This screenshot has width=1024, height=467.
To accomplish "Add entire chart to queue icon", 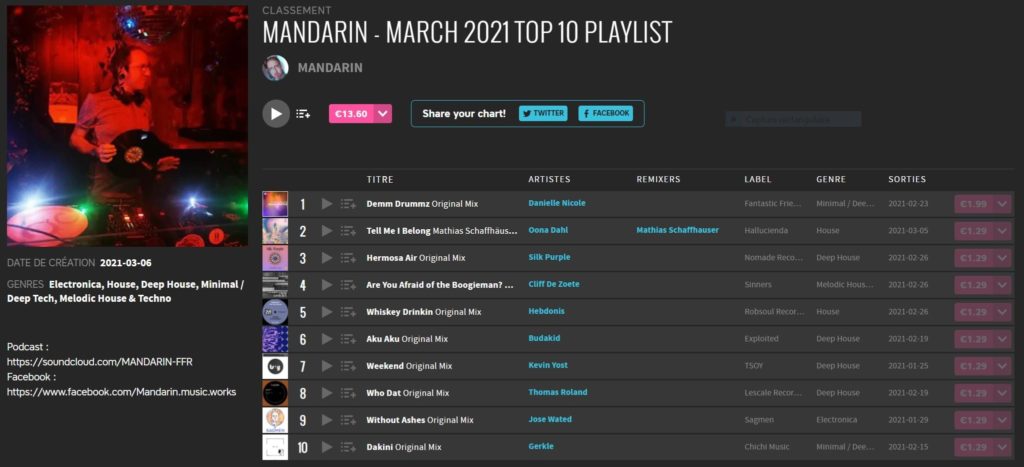I will (x=303, y=114).
